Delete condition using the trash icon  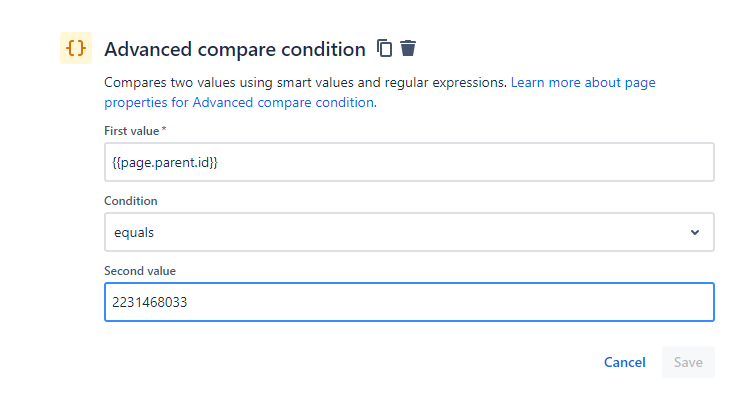[x=408, y=48]
